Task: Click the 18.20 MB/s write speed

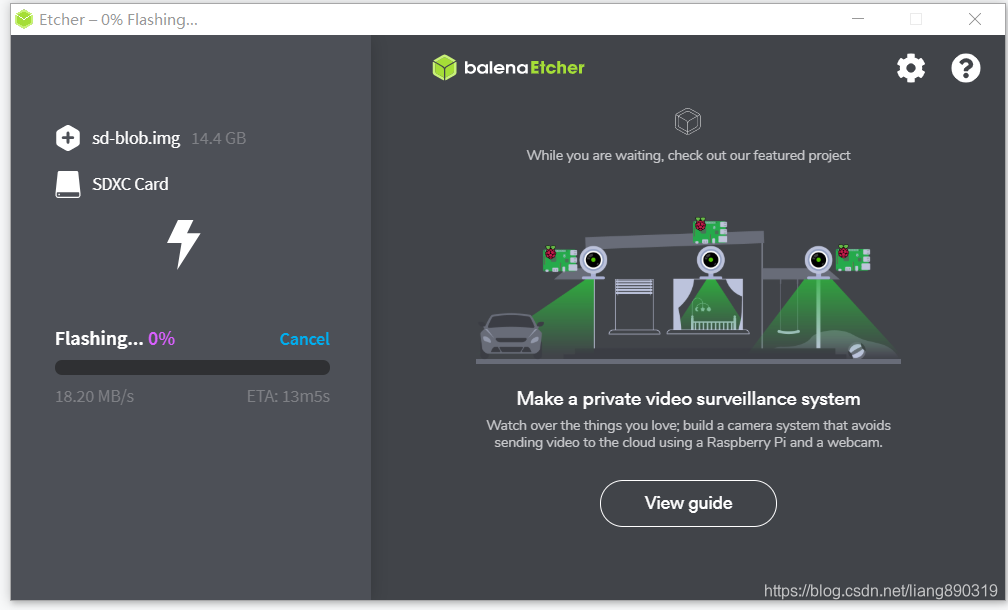Action: [x=94, y=396]
